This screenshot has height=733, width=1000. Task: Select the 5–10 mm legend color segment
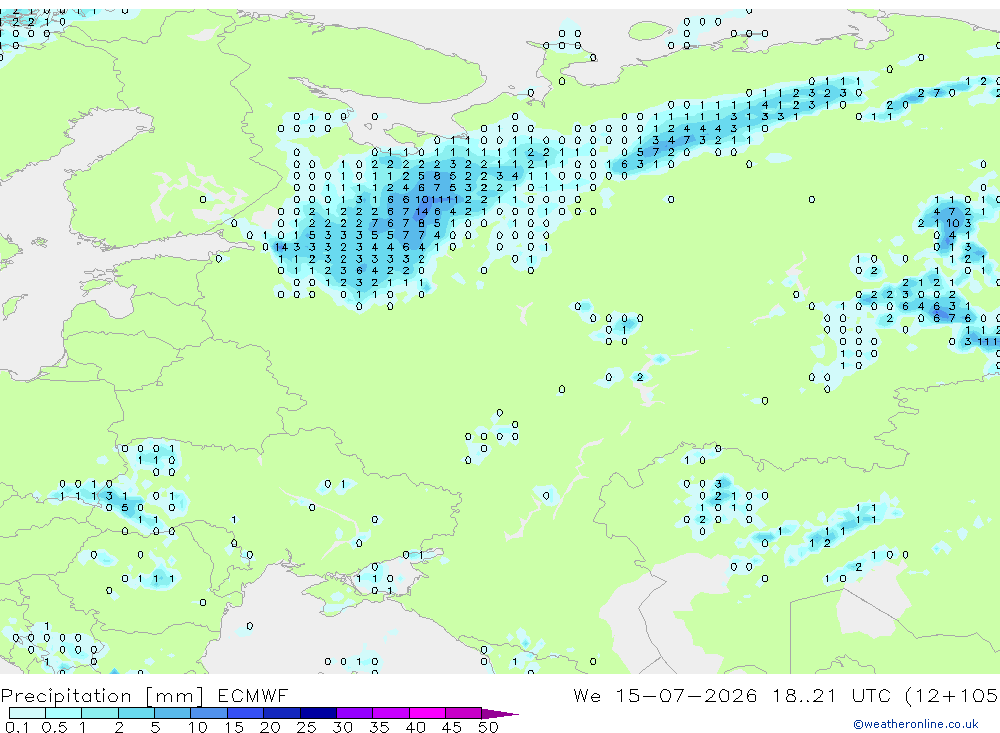[x=172, y=713]
